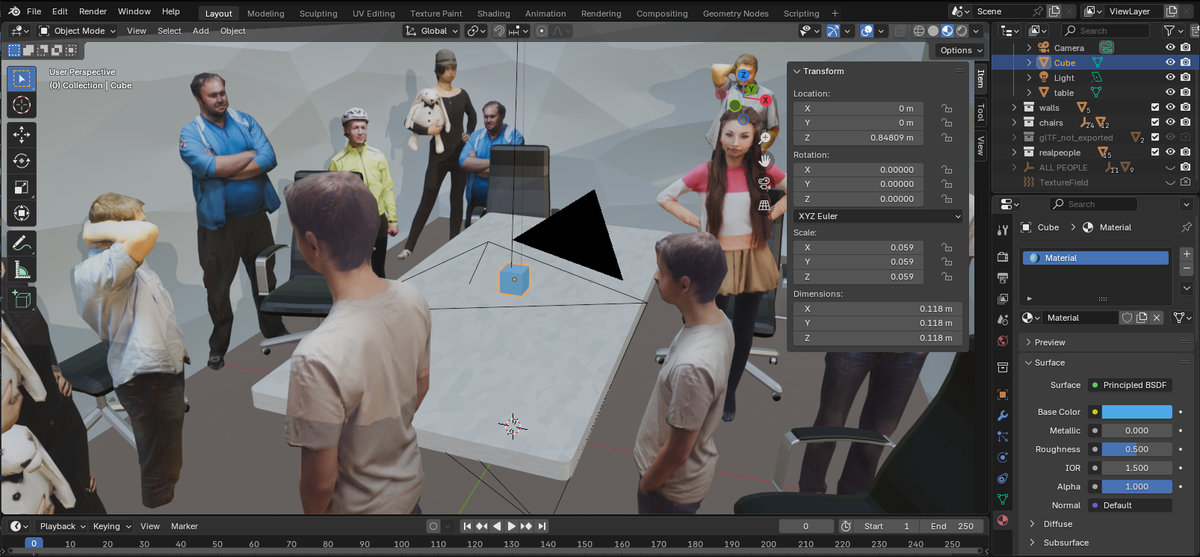Select the Rotate tool
Screen dimensions: 1200x557
point(22,160)
